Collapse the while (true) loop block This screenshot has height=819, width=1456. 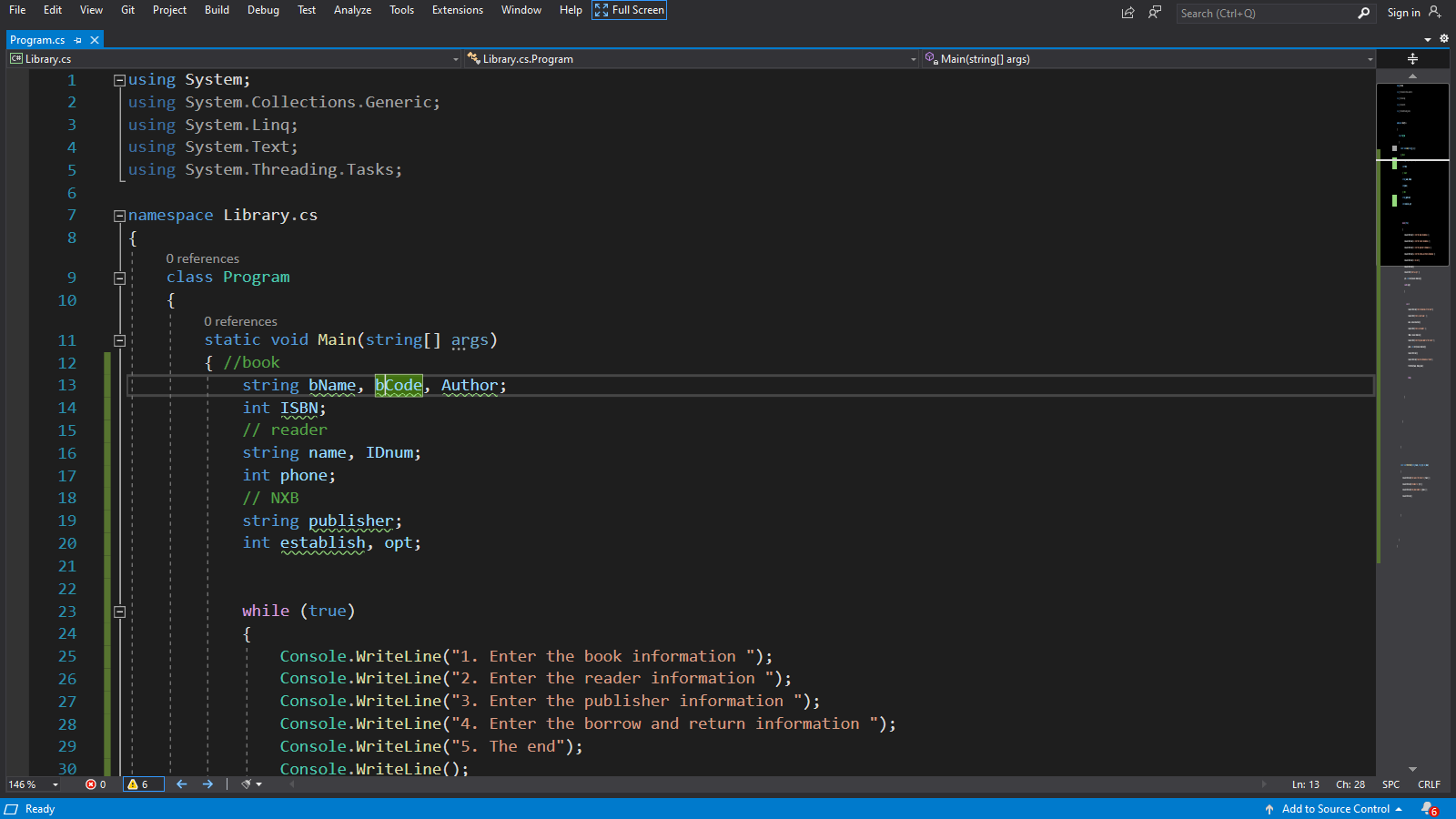119,612
